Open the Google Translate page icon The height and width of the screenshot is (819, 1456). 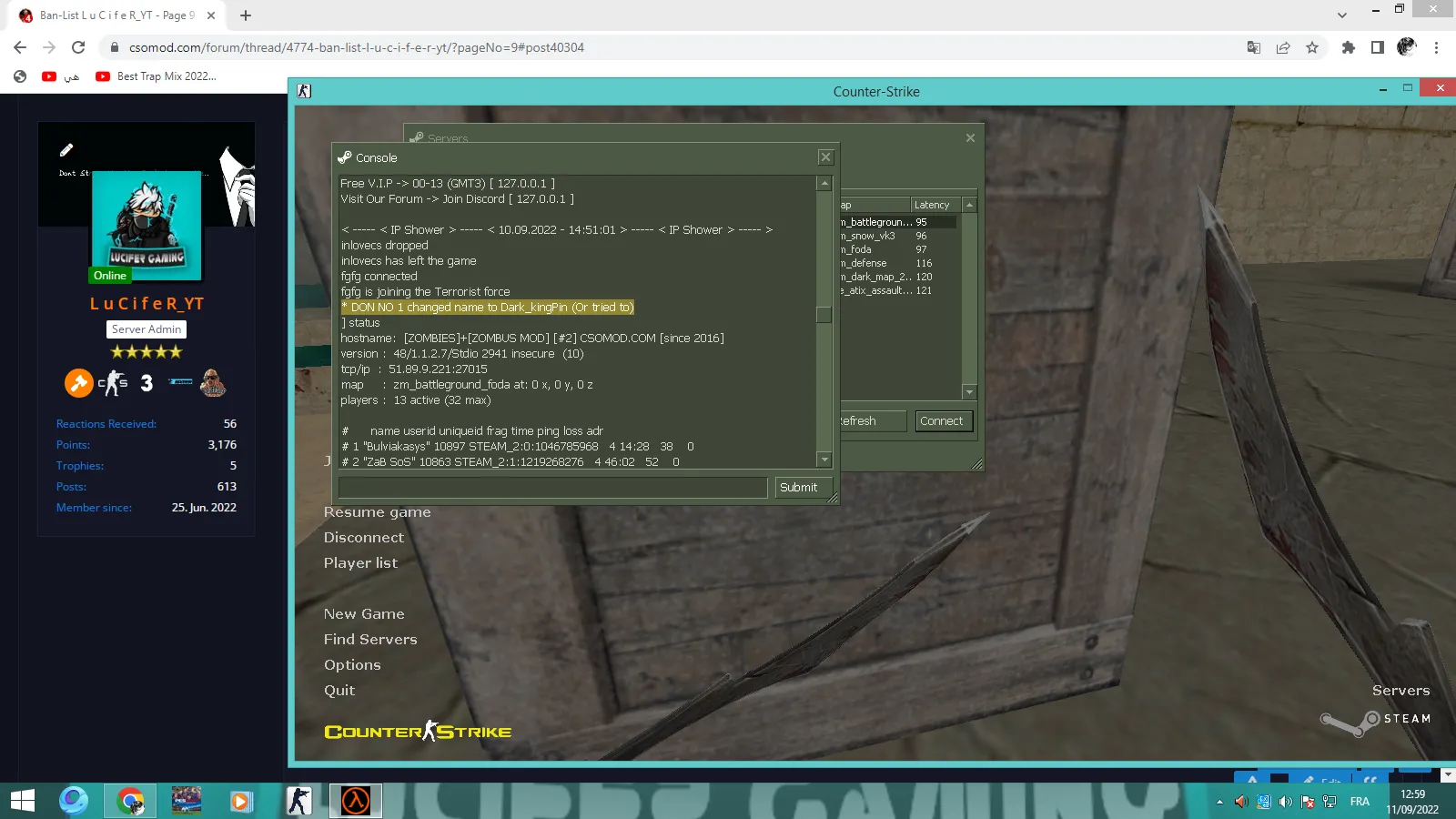[x=1254, y=47]
